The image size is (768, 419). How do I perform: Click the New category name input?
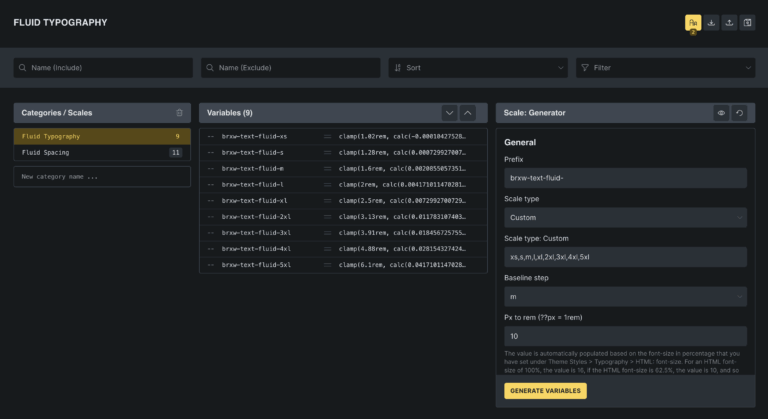click(102, 177)
